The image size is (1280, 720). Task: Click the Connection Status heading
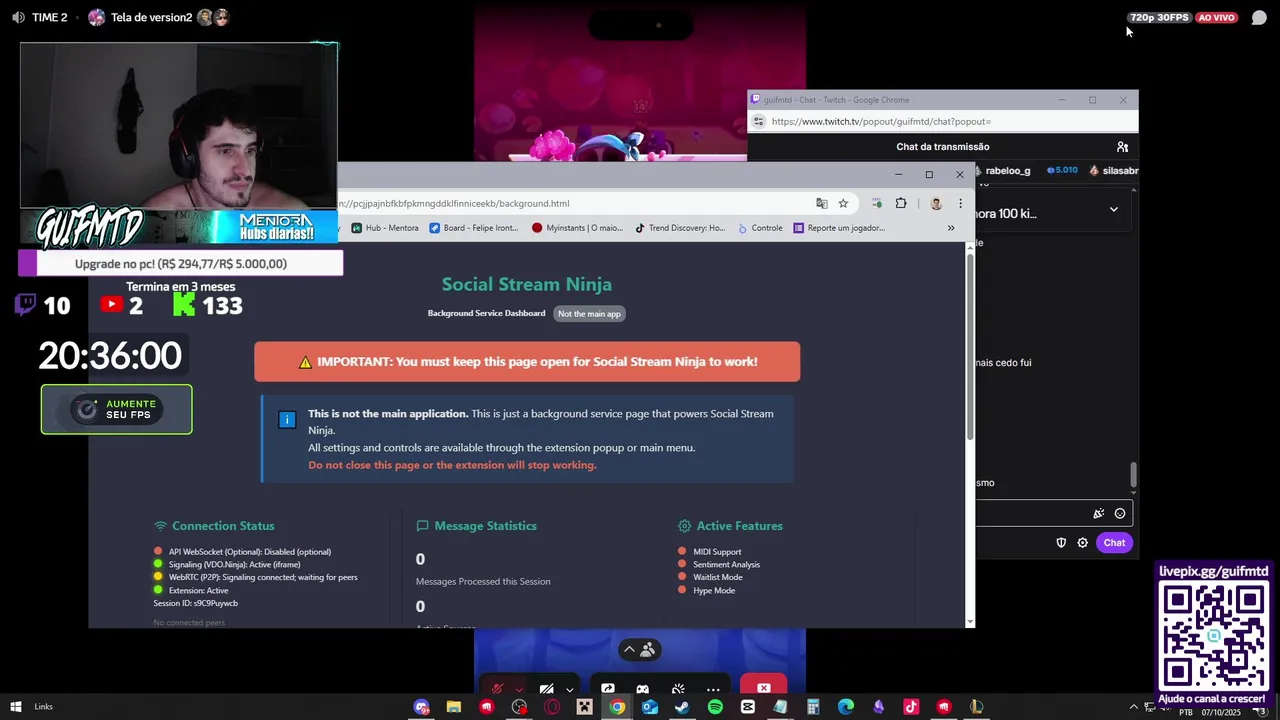[x=214, y=526]
